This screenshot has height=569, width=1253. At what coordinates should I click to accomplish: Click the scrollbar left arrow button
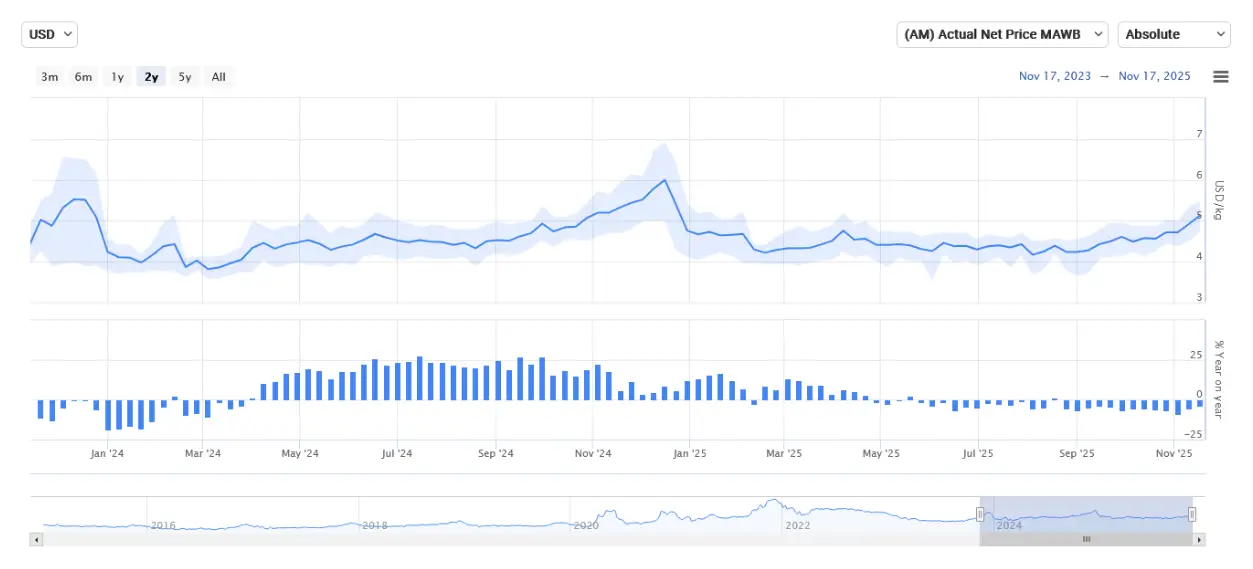point(37,539)
